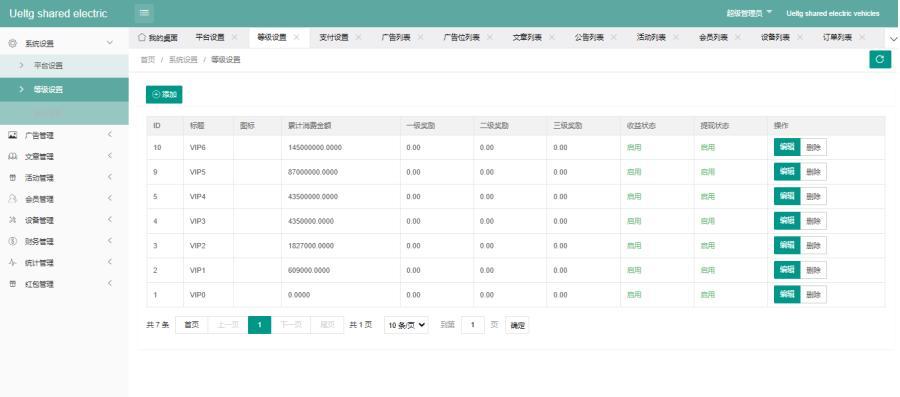Edit the VIP6 row via 编辑
Viewport: 900px width, 397px height.
[x=787, y=147]
